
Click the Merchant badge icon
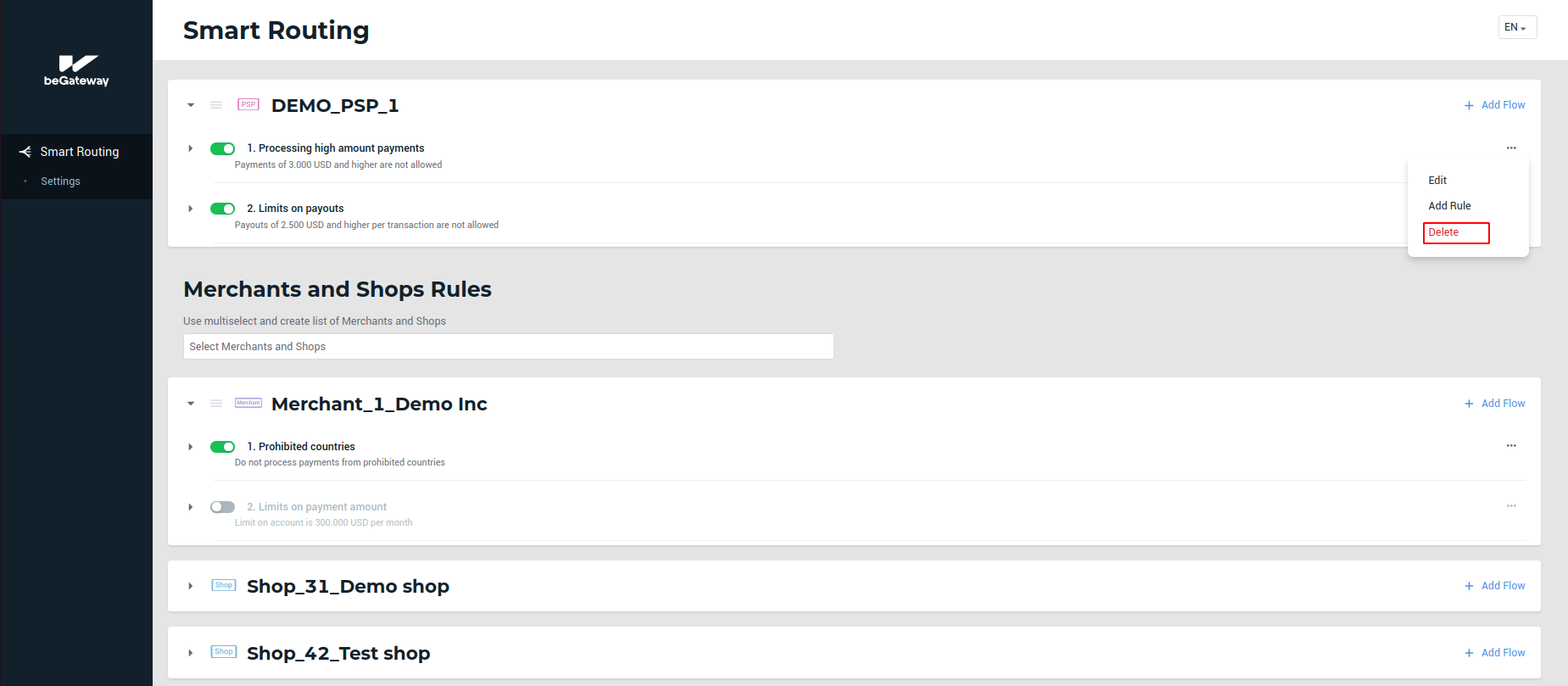pyautogui.click(x=248, y=403)
